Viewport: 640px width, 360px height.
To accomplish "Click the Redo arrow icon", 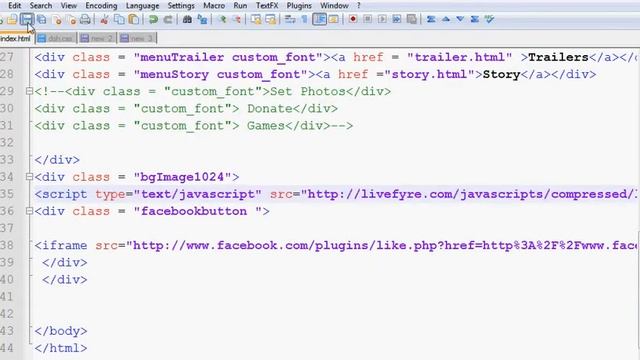I will coord(168,19).
